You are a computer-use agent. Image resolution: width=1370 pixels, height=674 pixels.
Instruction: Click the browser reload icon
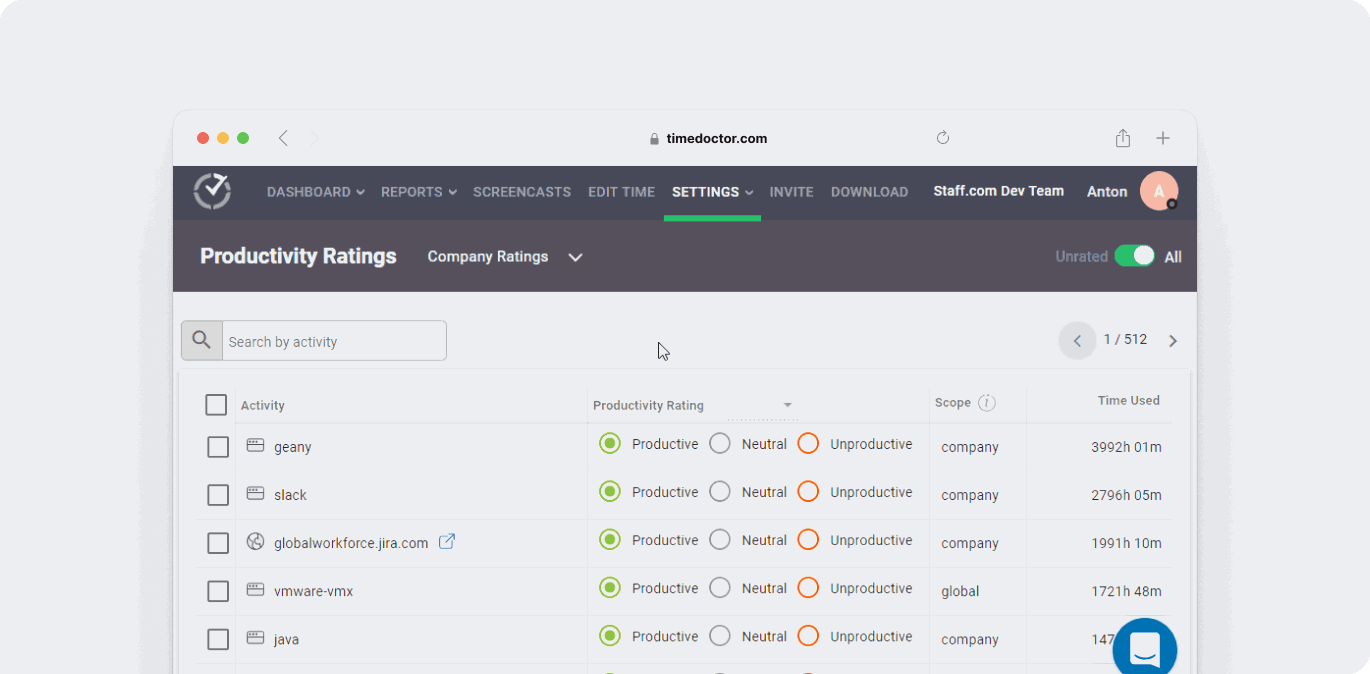pos(942,138)
